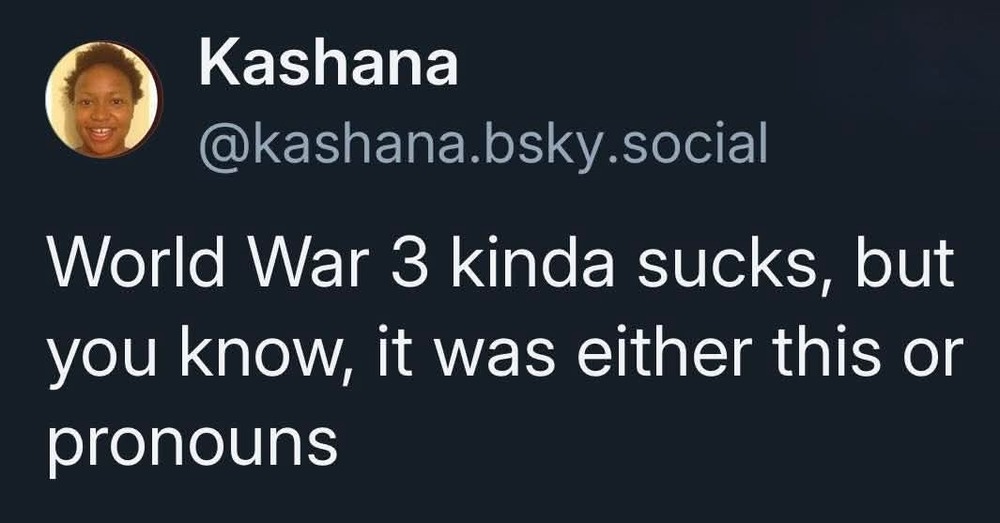Click the smiling face in the avatar
Image resolution: width=1000 pixels, height=523 pixels.
click(102, 110)
